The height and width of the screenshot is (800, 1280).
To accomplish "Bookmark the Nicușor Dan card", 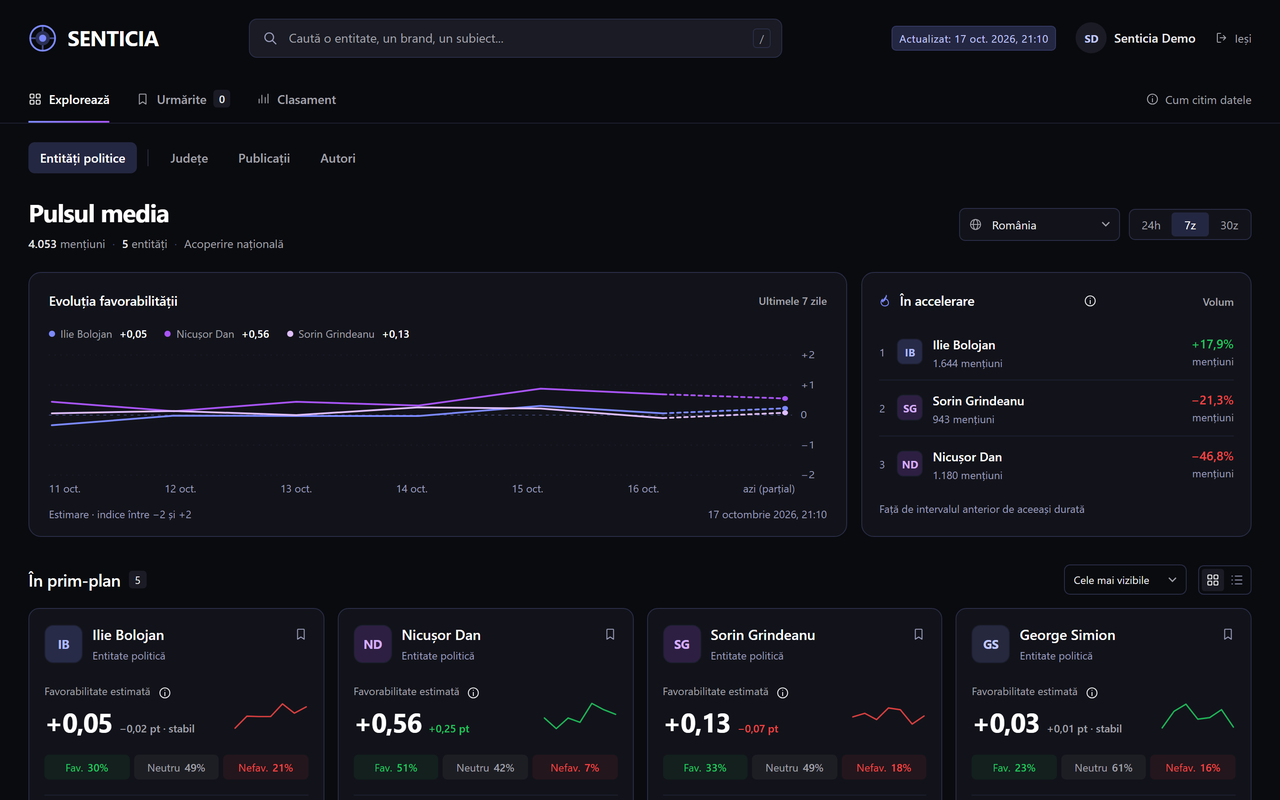I will pos(610,634).
